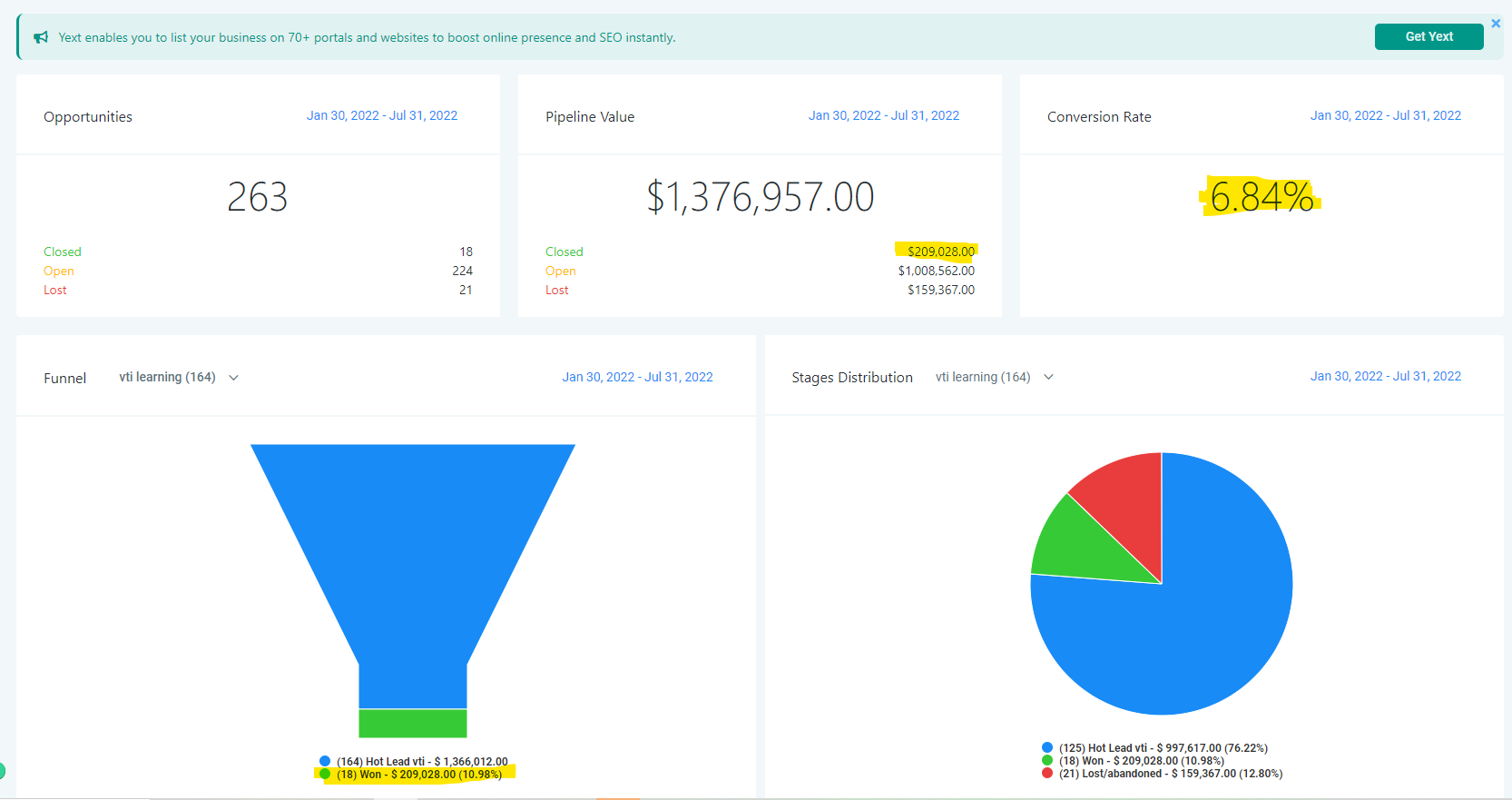Toggle Won pie legend green dot
This screenshot has width=1512, height=800.
tap(1047, 760)
